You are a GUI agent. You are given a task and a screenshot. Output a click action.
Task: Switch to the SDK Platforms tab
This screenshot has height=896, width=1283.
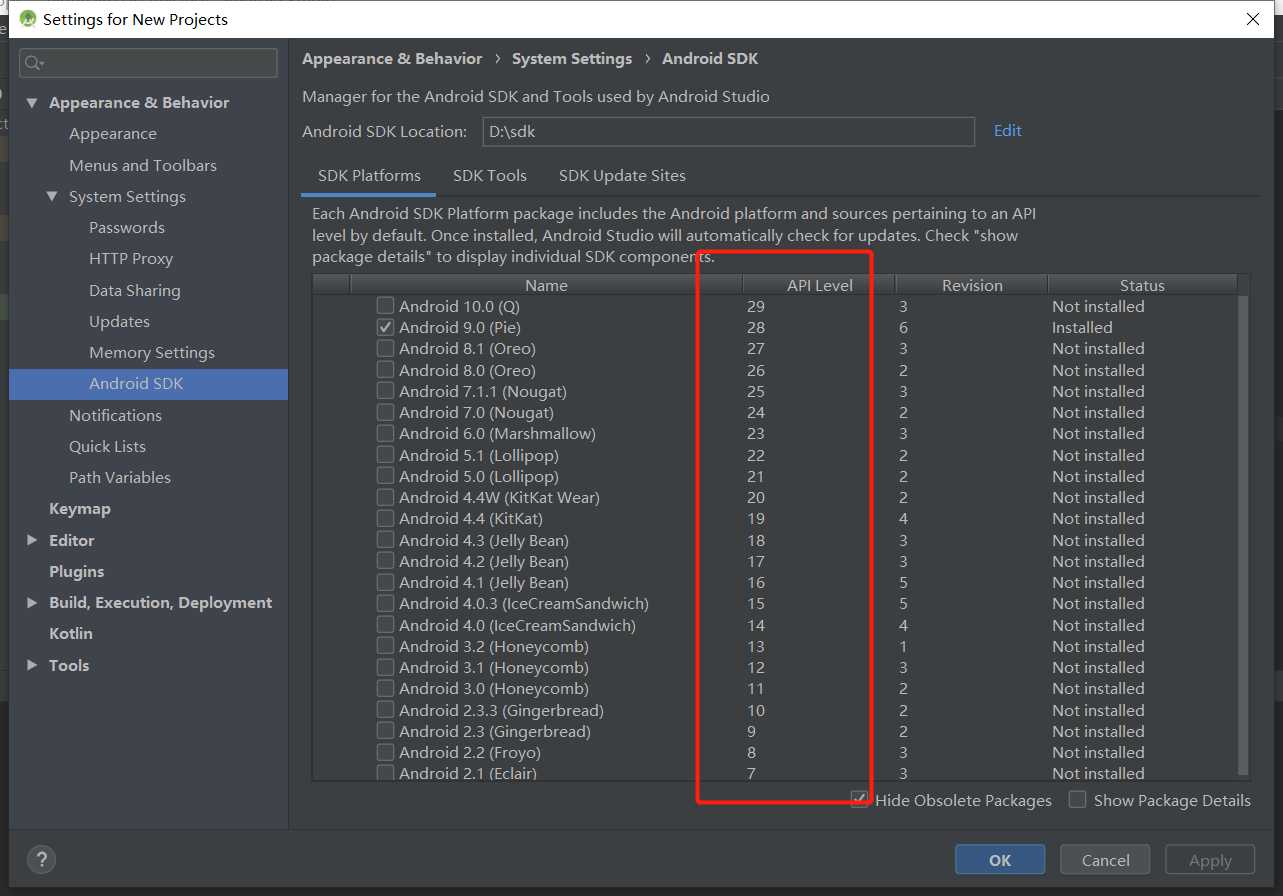pos(369,175)
